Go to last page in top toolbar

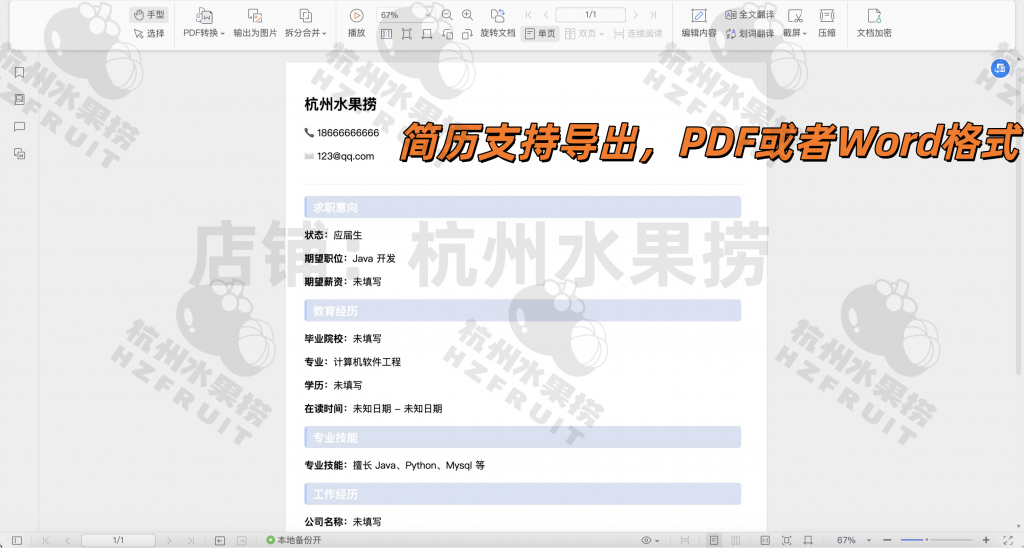pyautogui.click(x=653, y=14)
